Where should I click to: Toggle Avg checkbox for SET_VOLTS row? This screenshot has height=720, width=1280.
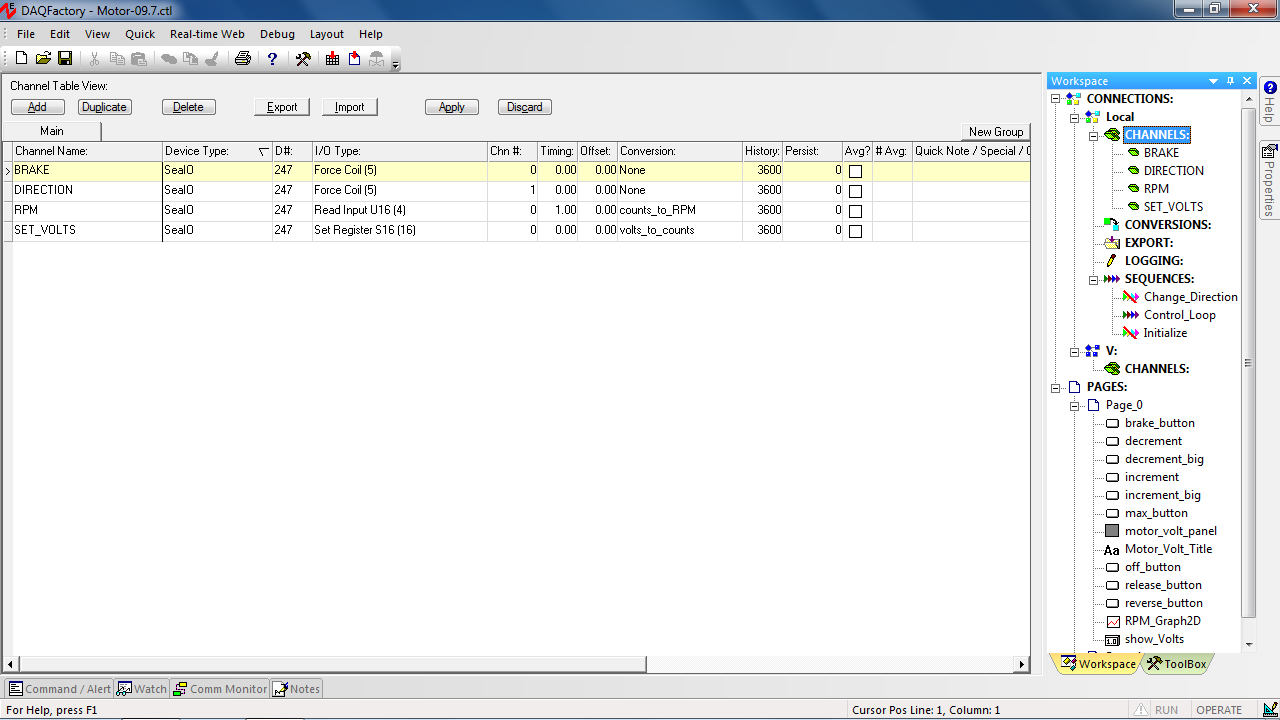[855, 232]
